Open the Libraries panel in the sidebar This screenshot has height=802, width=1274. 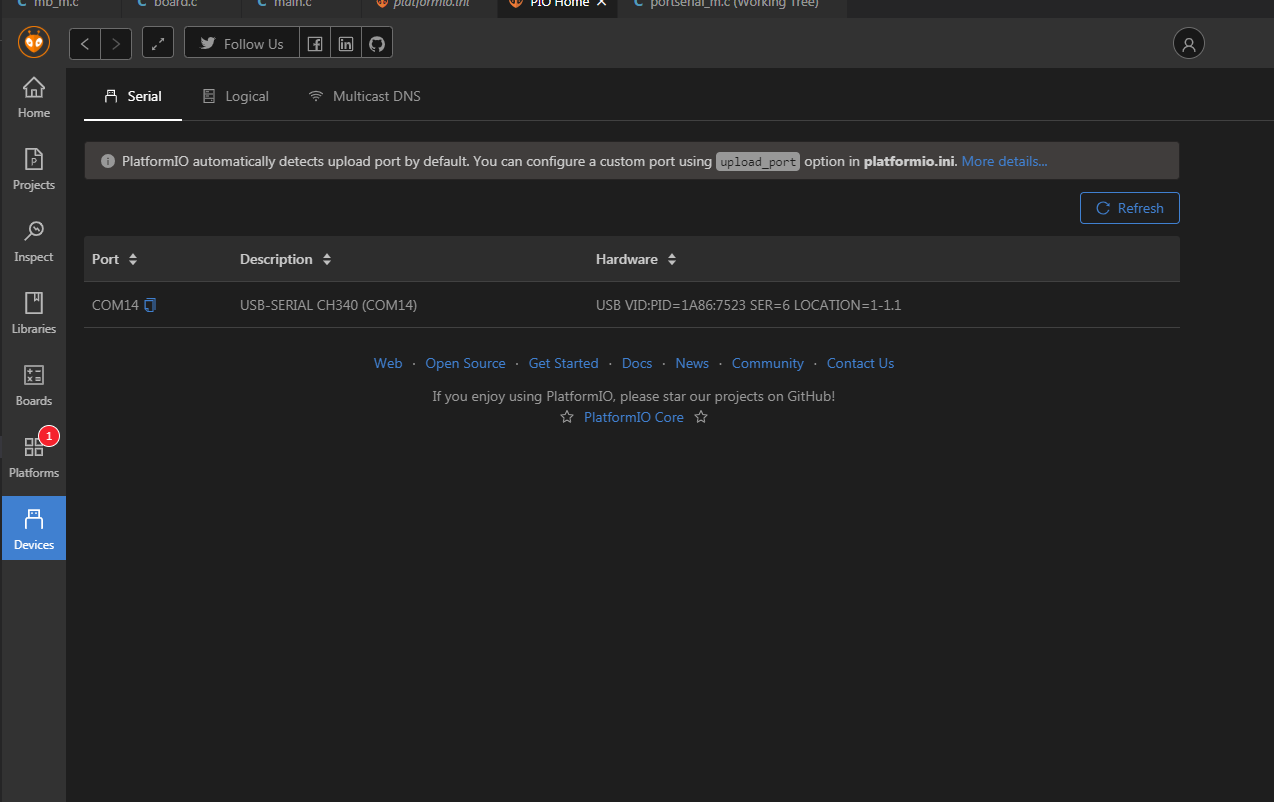point(33,314)
